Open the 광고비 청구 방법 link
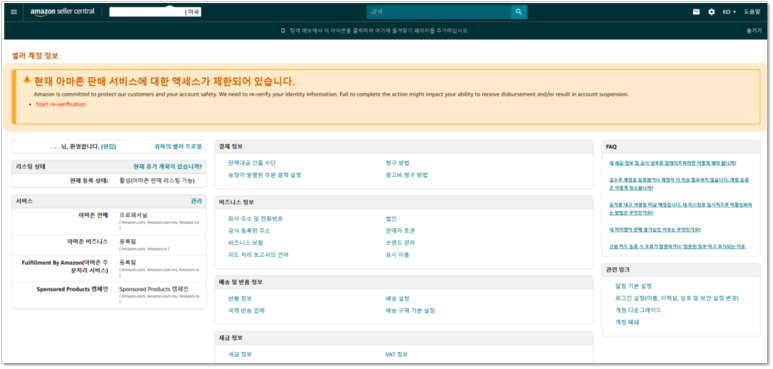This screenshot has width=773, height=369. (407, 175)
